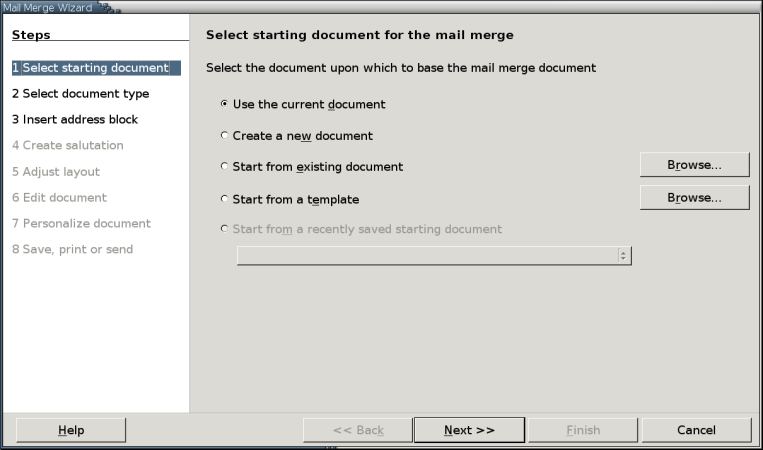Viewport: 763px width, 450px height.
Task: Open the recently saved documents dropdown arrow
Action: pos(624,256)
